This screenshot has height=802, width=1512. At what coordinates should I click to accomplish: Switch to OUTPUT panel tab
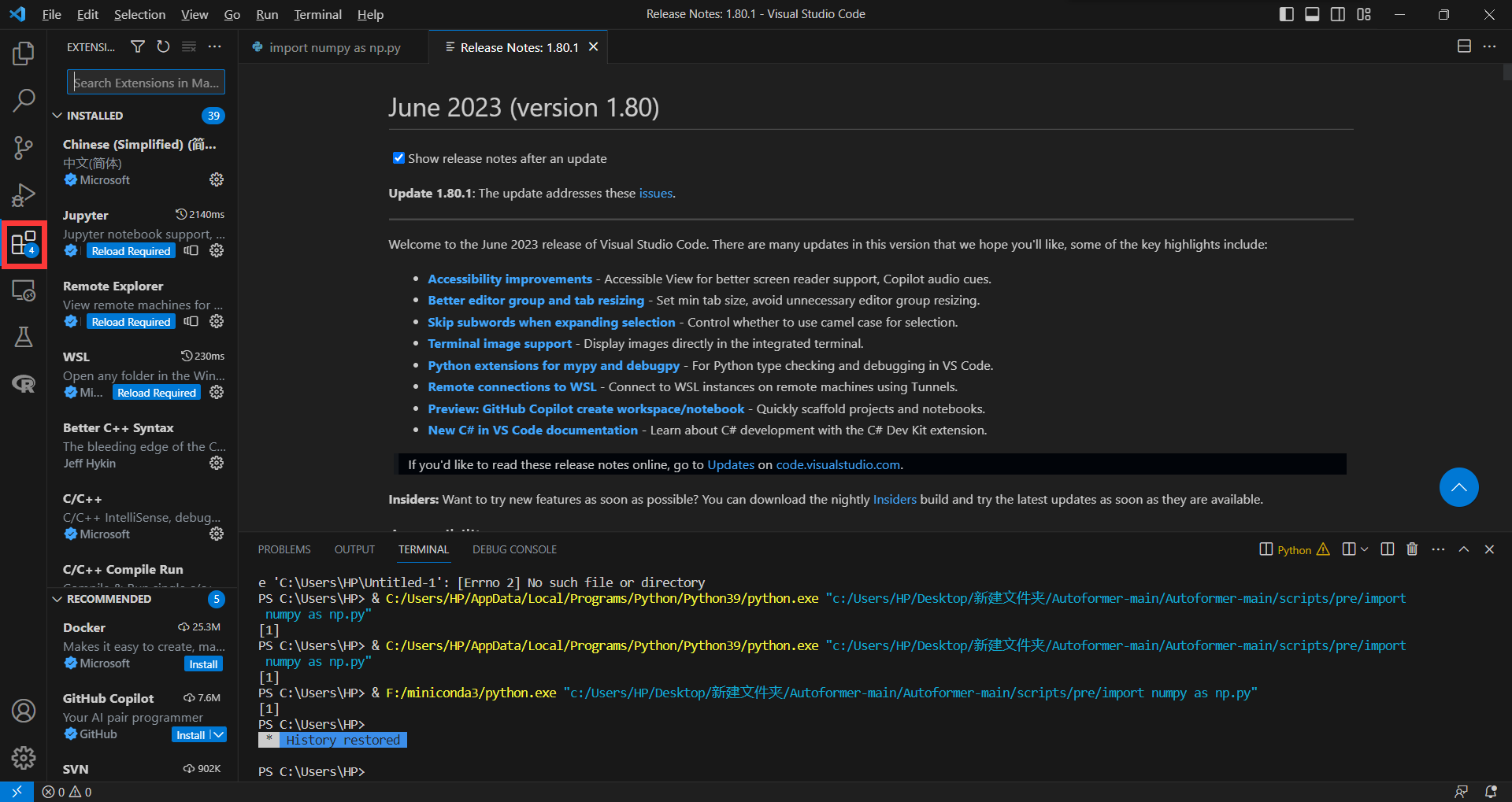[x=354, y=549]
